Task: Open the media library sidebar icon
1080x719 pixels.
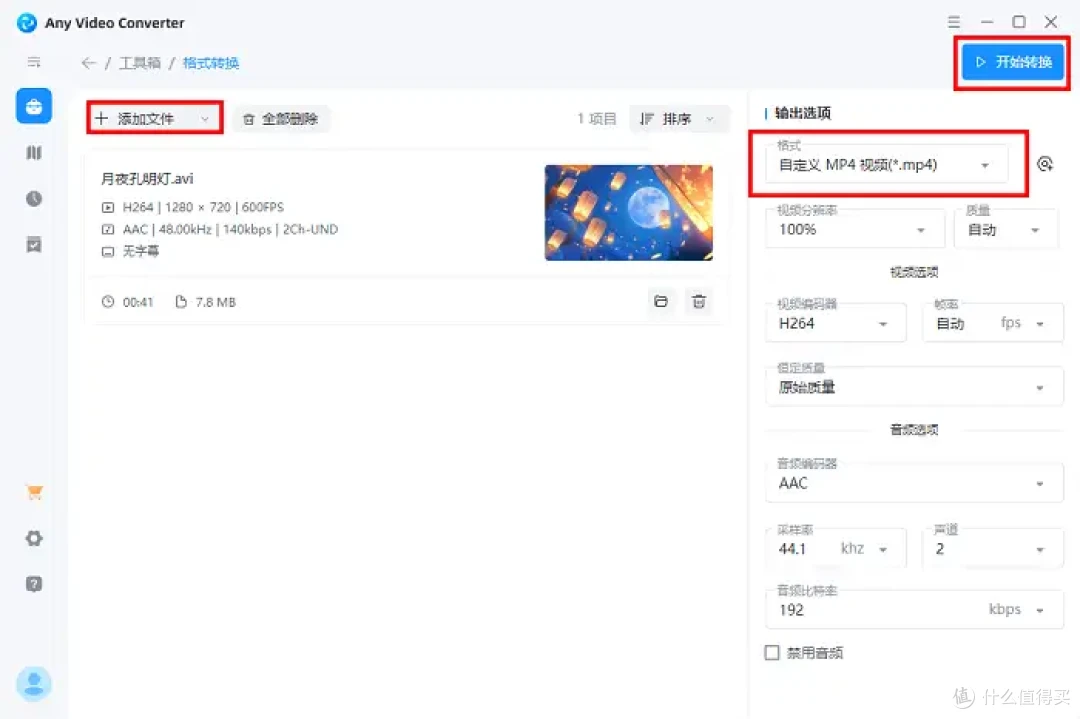Action: pos(34,152)
